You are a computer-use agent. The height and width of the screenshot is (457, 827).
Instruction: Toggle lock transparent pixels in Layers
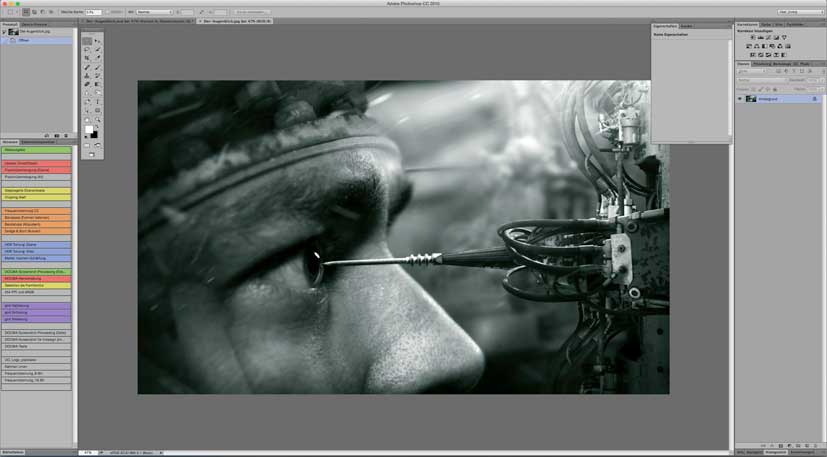(754, 89)
